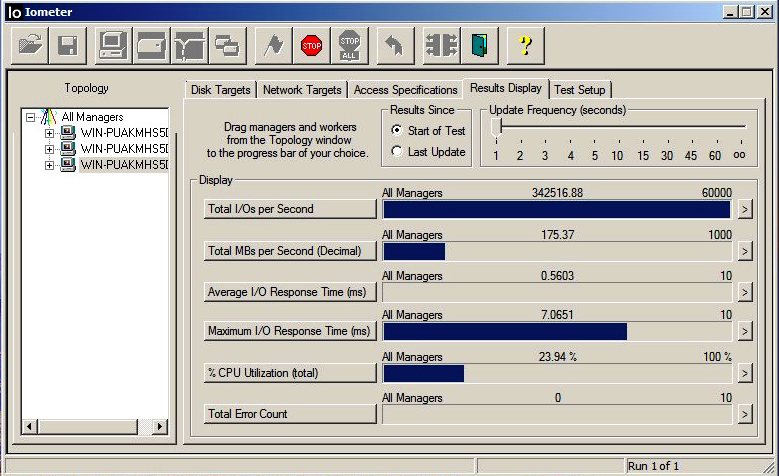Click the Save configuration disk icon
Image resolution: width=779 pixels, height=476 pixels.
tap(68, 46)
